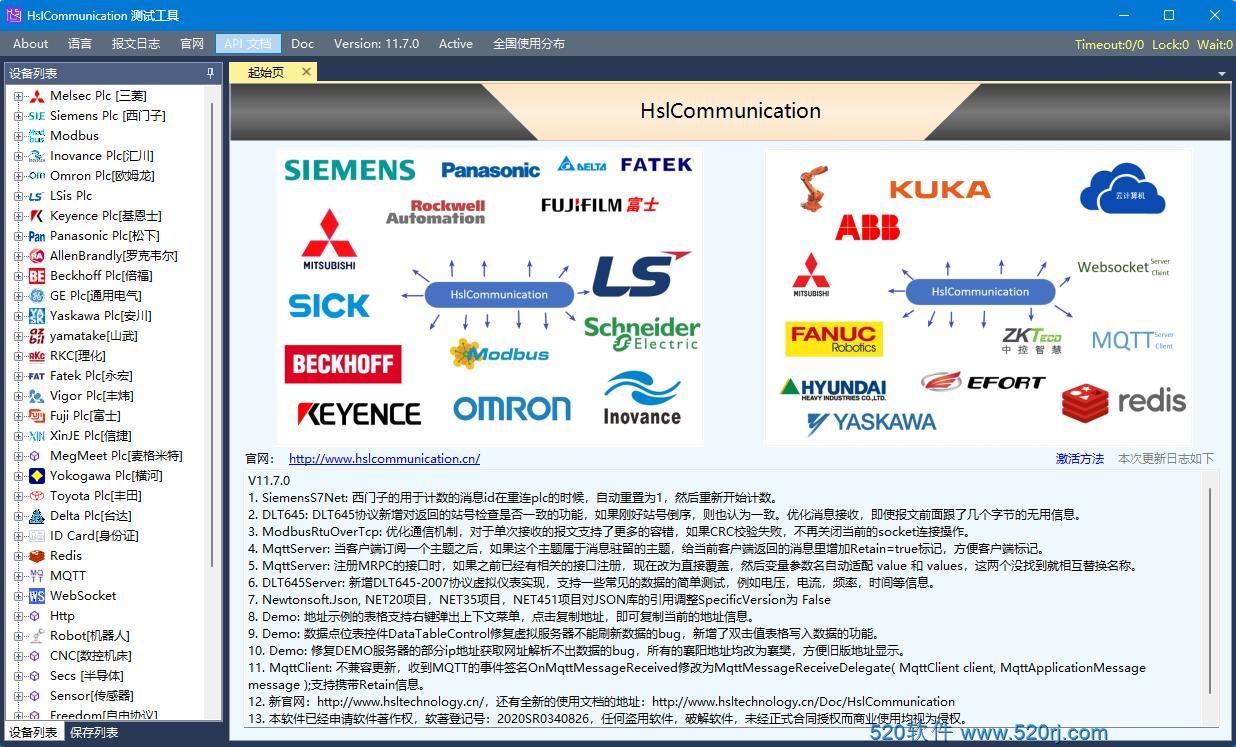
Task: Expand the Siemens Plc node
Action: pos(18,116)
